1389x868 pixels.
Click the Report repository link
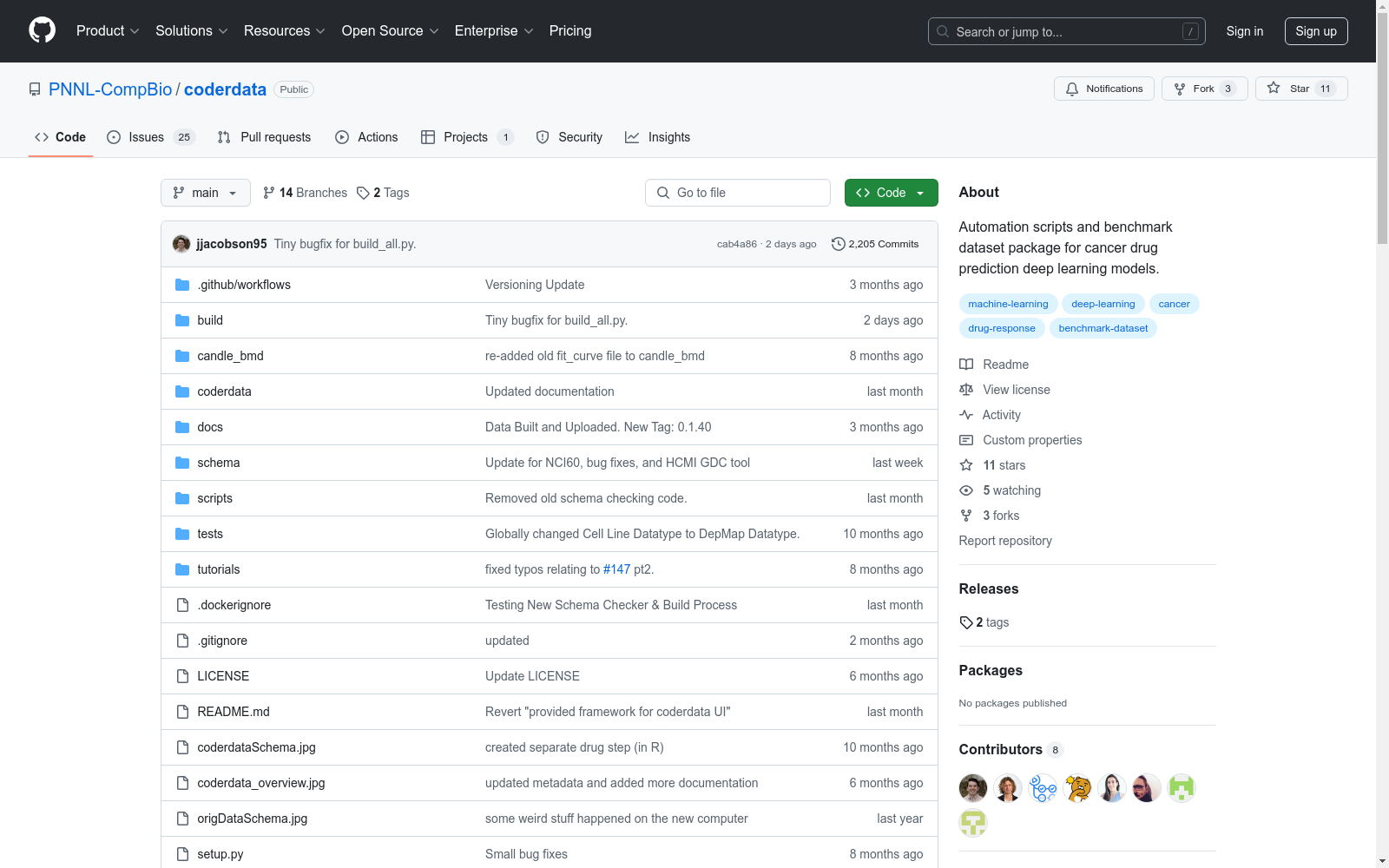[x=1005, y=541]
